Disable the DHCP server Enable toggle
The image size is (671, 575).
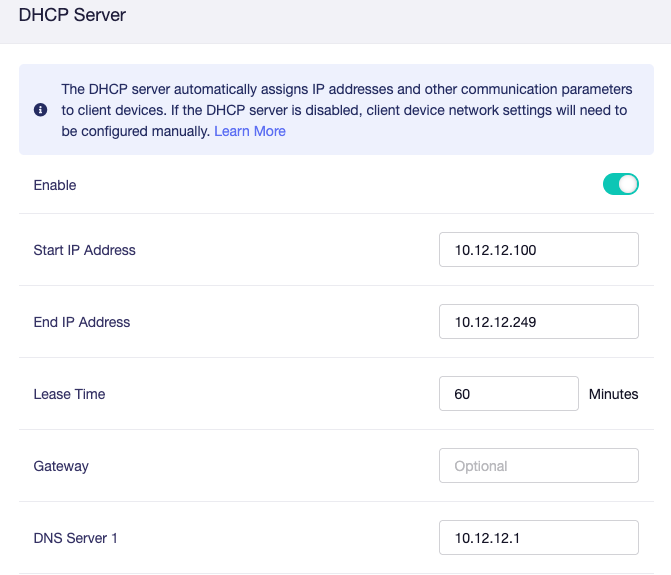pos(620,185)
